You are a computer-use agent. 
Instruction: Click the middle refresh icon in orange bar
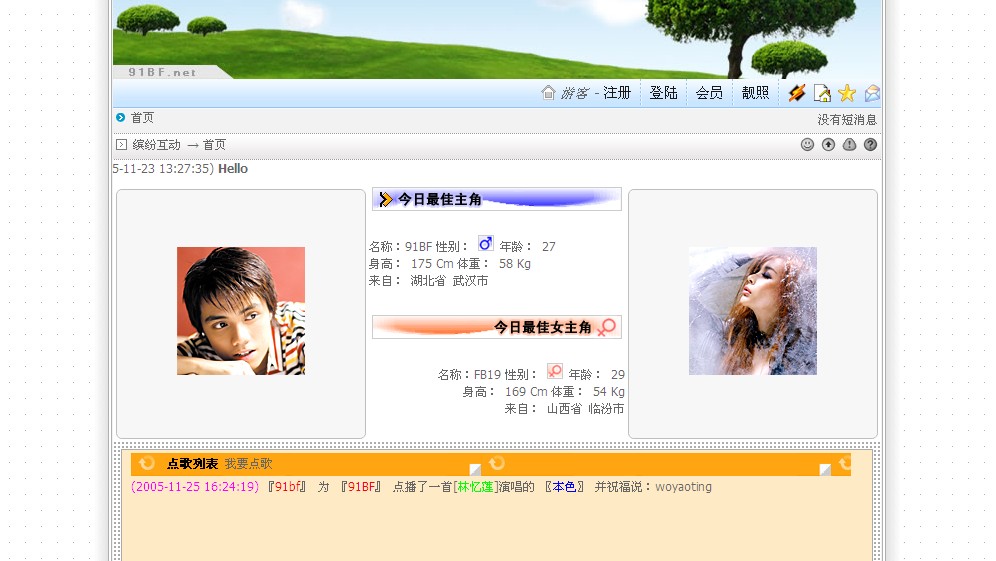pos(497,463)
